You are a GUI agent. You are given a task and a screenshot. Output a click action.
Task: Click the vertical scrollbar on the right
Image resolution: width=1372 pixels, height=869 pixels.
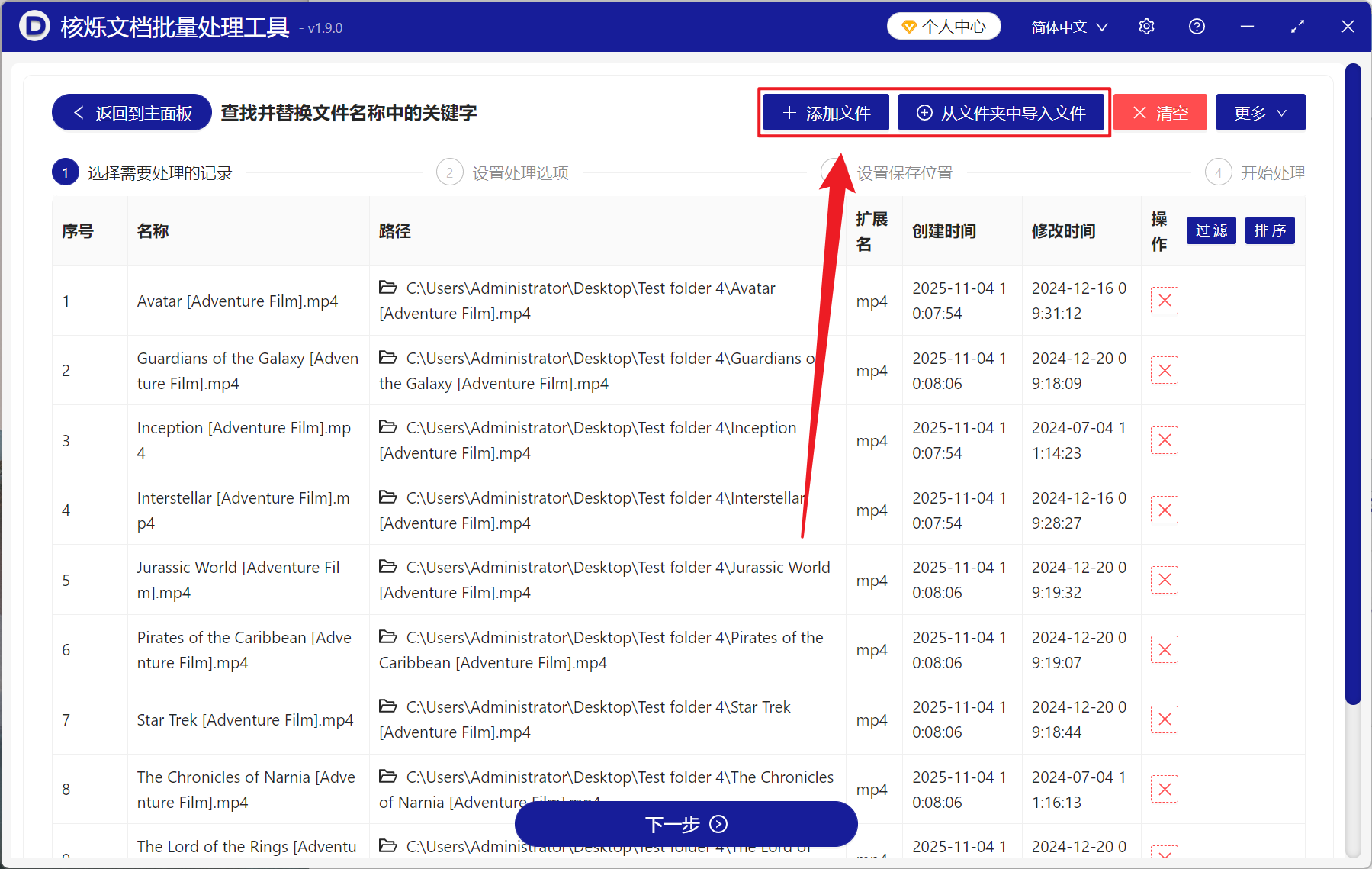(x=1354, y=381)
